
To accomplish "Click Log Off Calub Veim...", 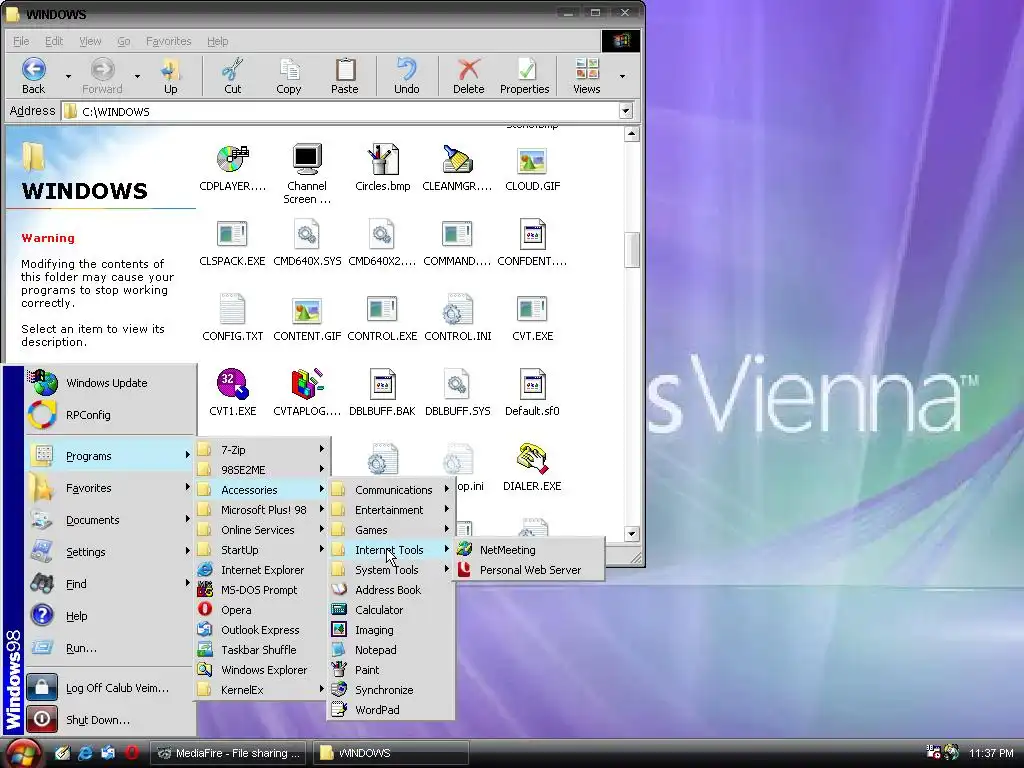I will tap(110, 688).
